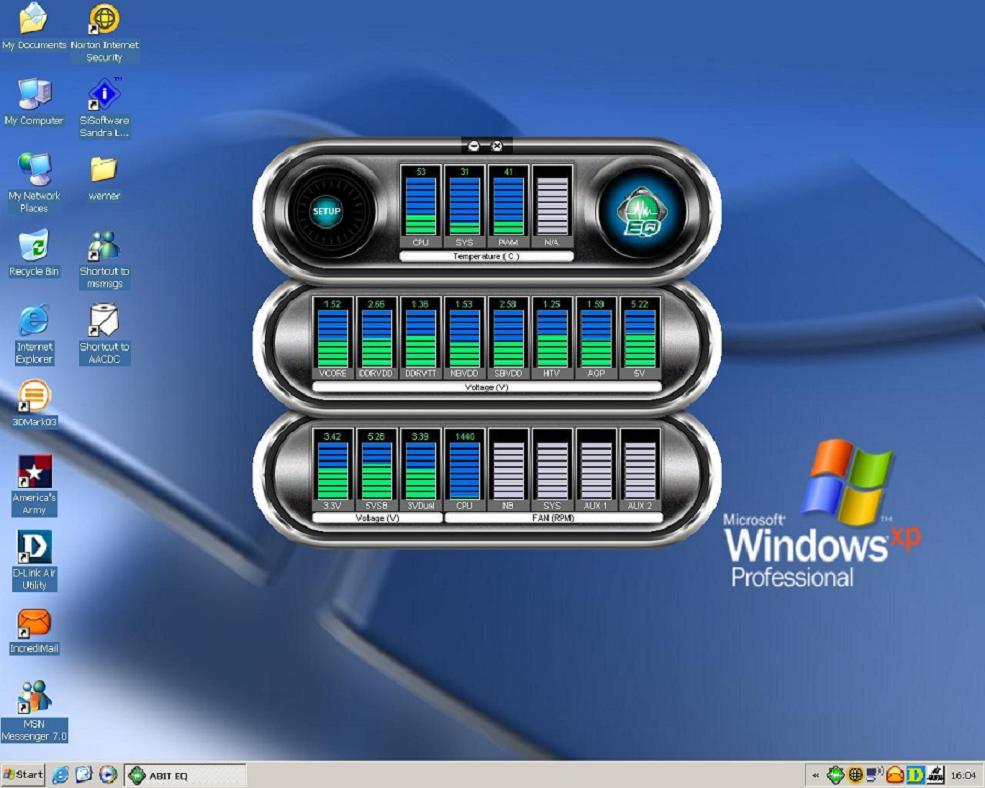Click the Norton globe tray icon

pyautogui.click(x=855, y=775)
